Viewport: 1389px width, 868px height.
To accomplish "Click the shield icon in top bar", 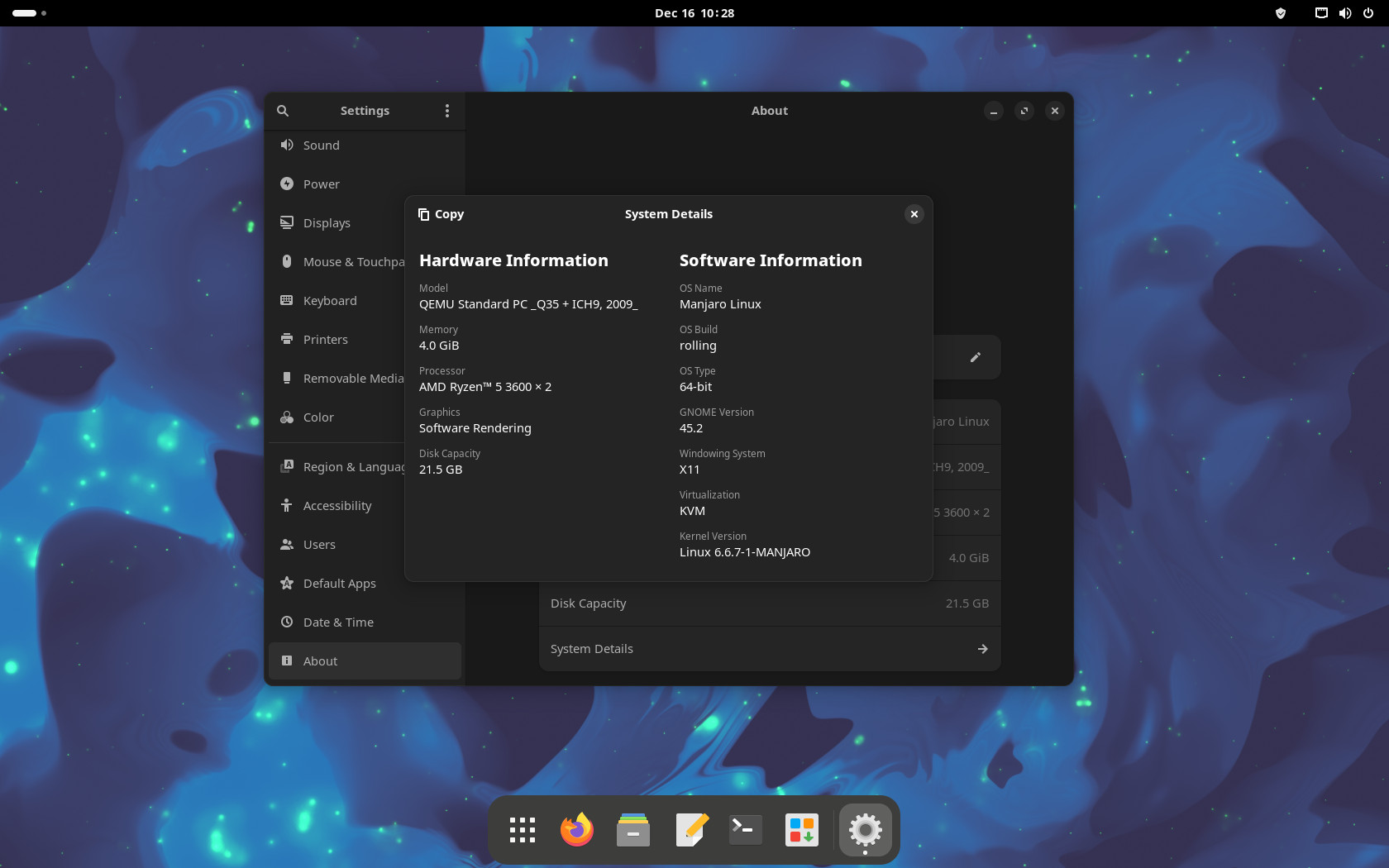I will pyautogui.click(x=1281, y=13).
